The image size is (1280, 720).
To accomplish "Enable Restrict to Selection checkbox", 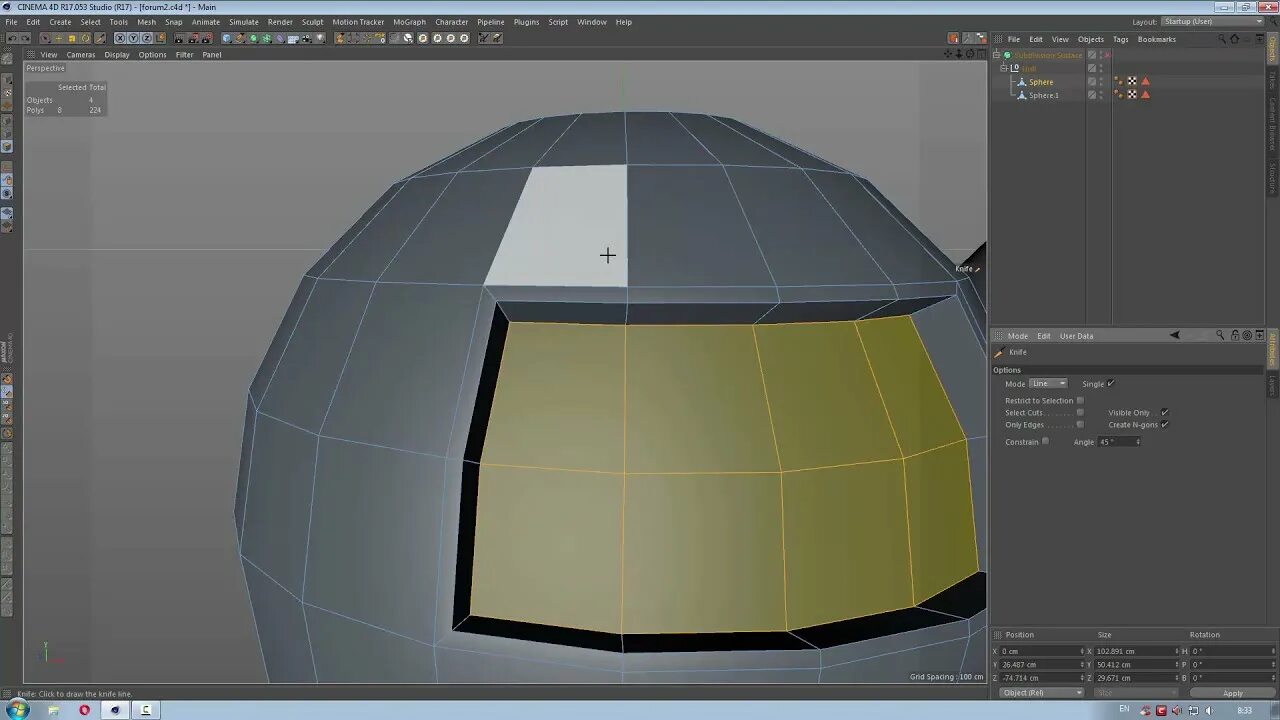I will pyautogui.click(x=1080, y=401).
